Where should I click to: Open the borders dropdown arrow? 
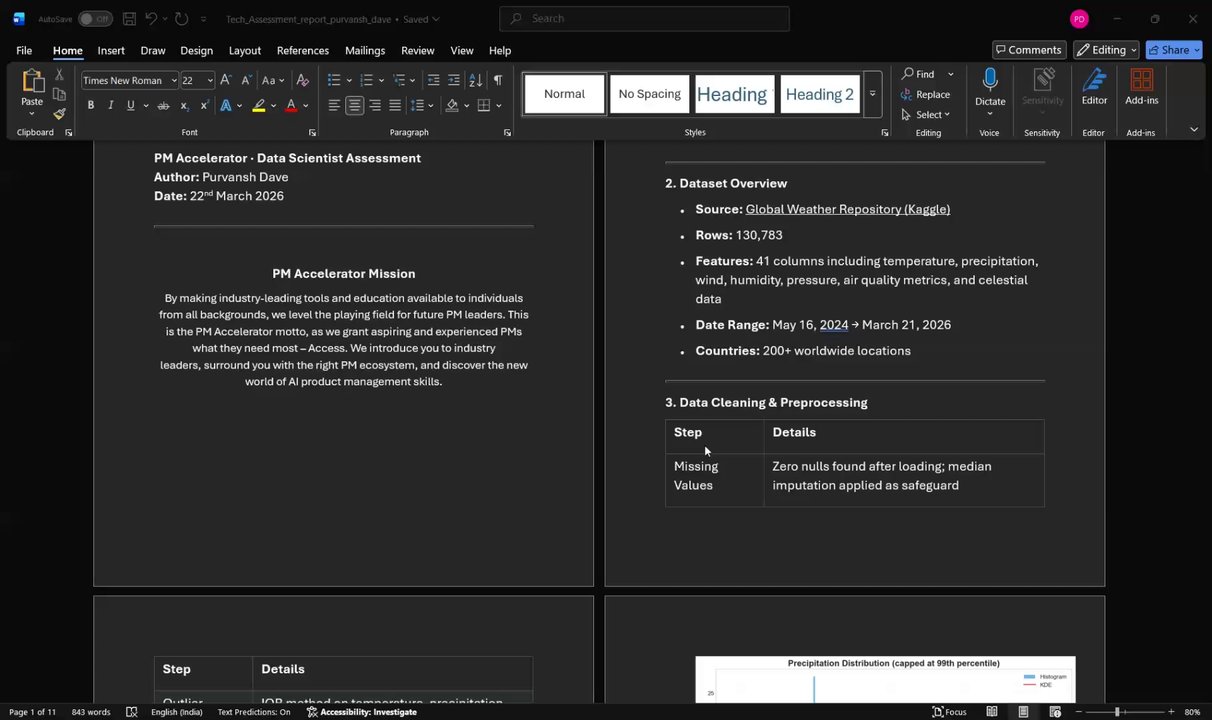pos(498,105)
